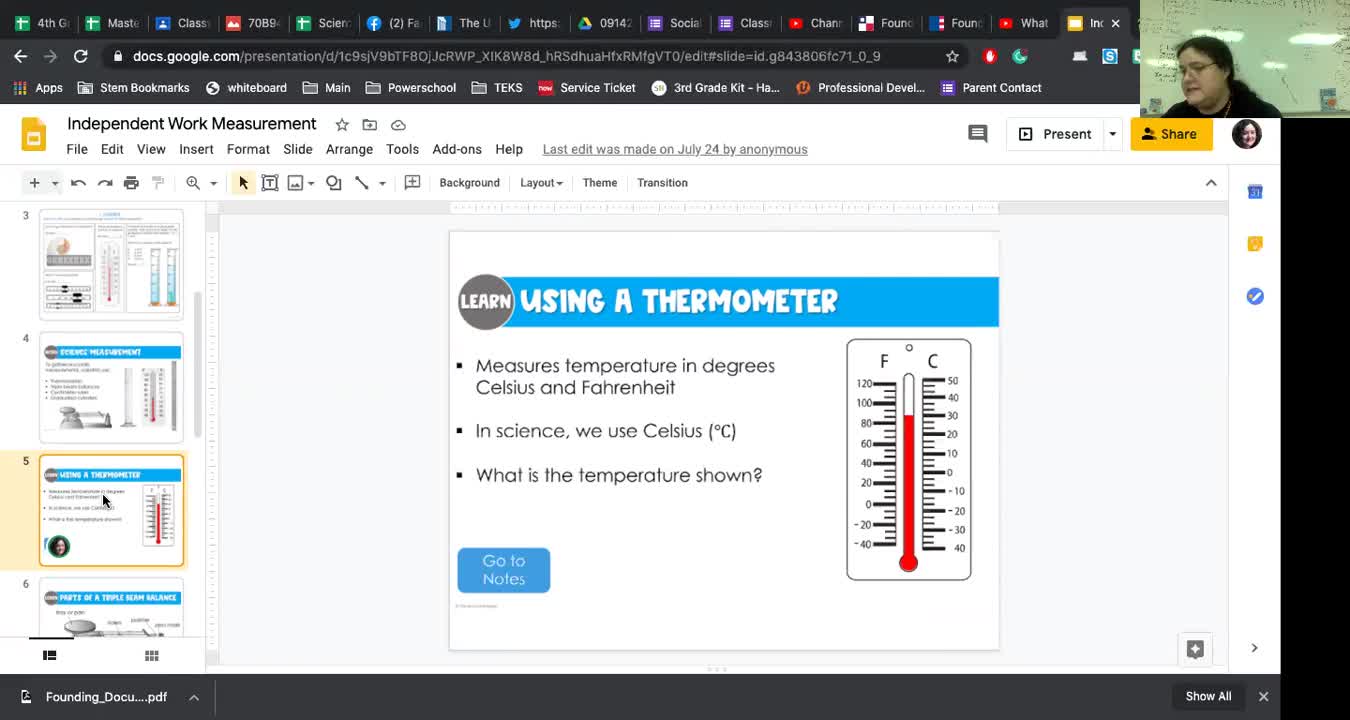Select slide 3 thumbnail
The width and height of the screenshot is (1350, 720).
click(111, 264)
